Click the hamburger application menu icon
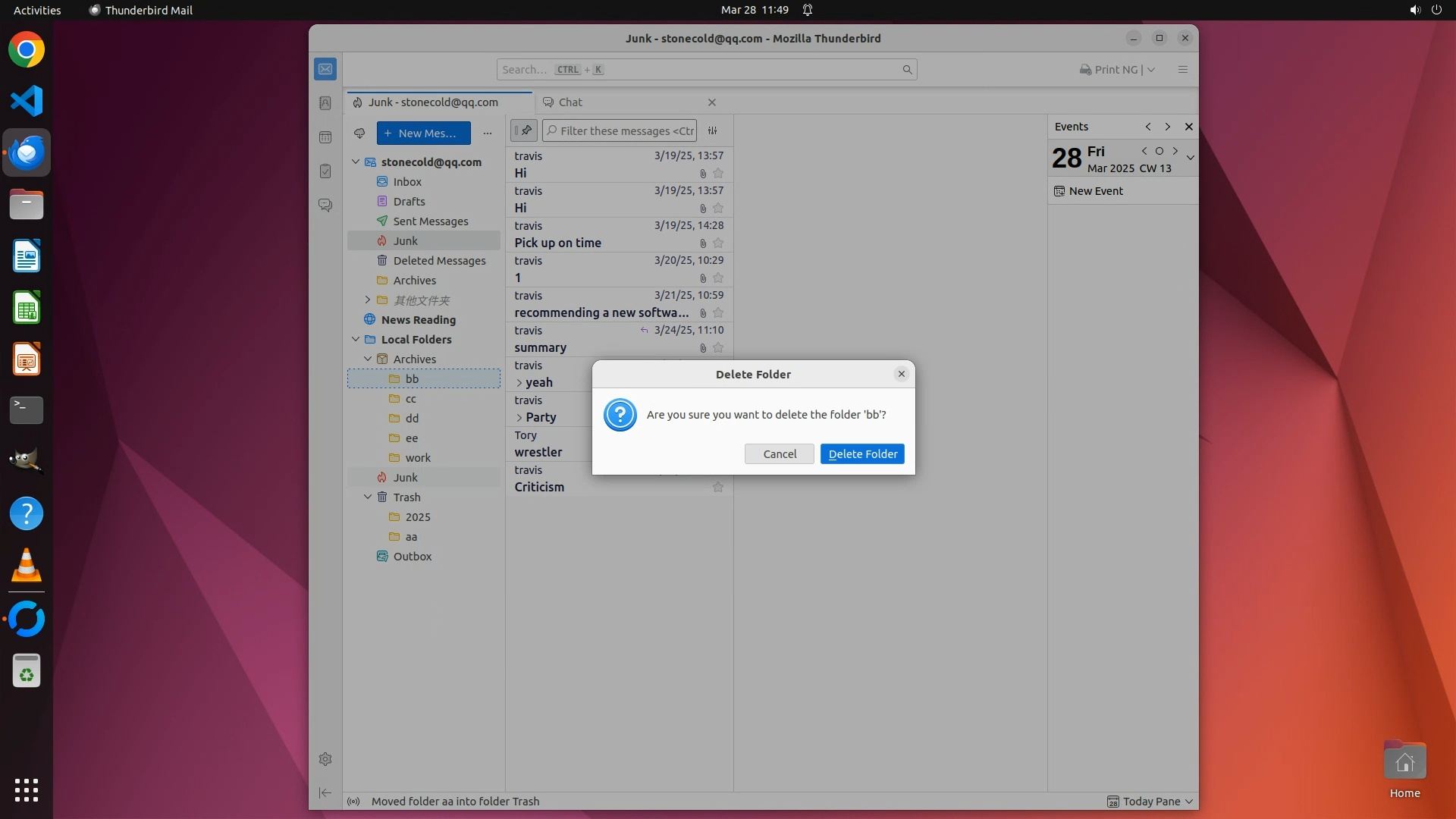The image size is (1456, 819). 1182,70
